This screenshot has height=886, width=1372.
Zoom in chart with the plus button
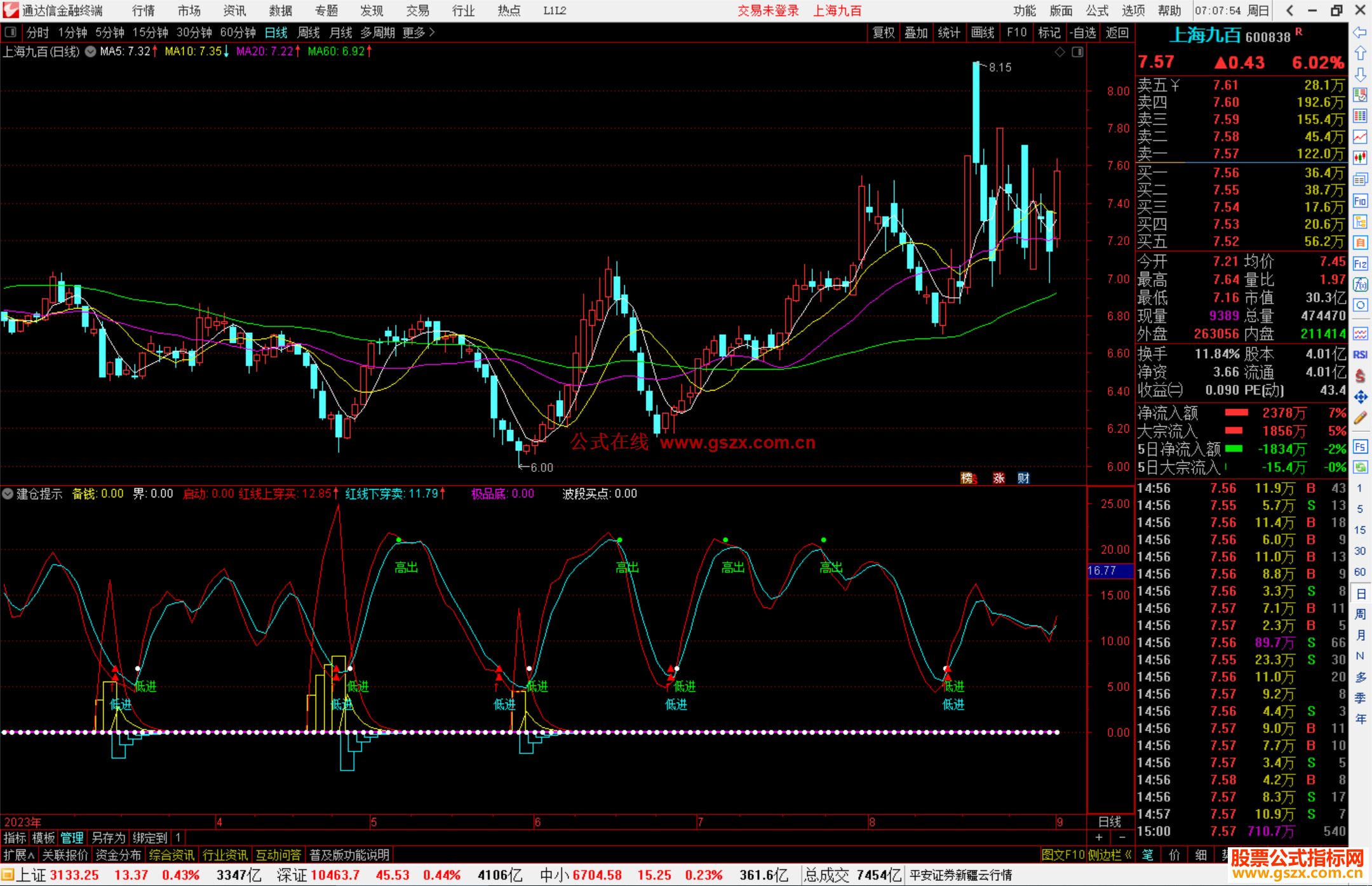pyautogui.click(x=1099, y=838)
